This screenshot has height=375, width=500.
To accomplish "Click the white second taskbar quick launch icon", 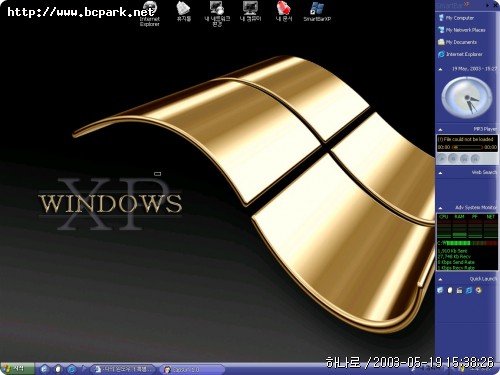I will (x=58, y=369).
